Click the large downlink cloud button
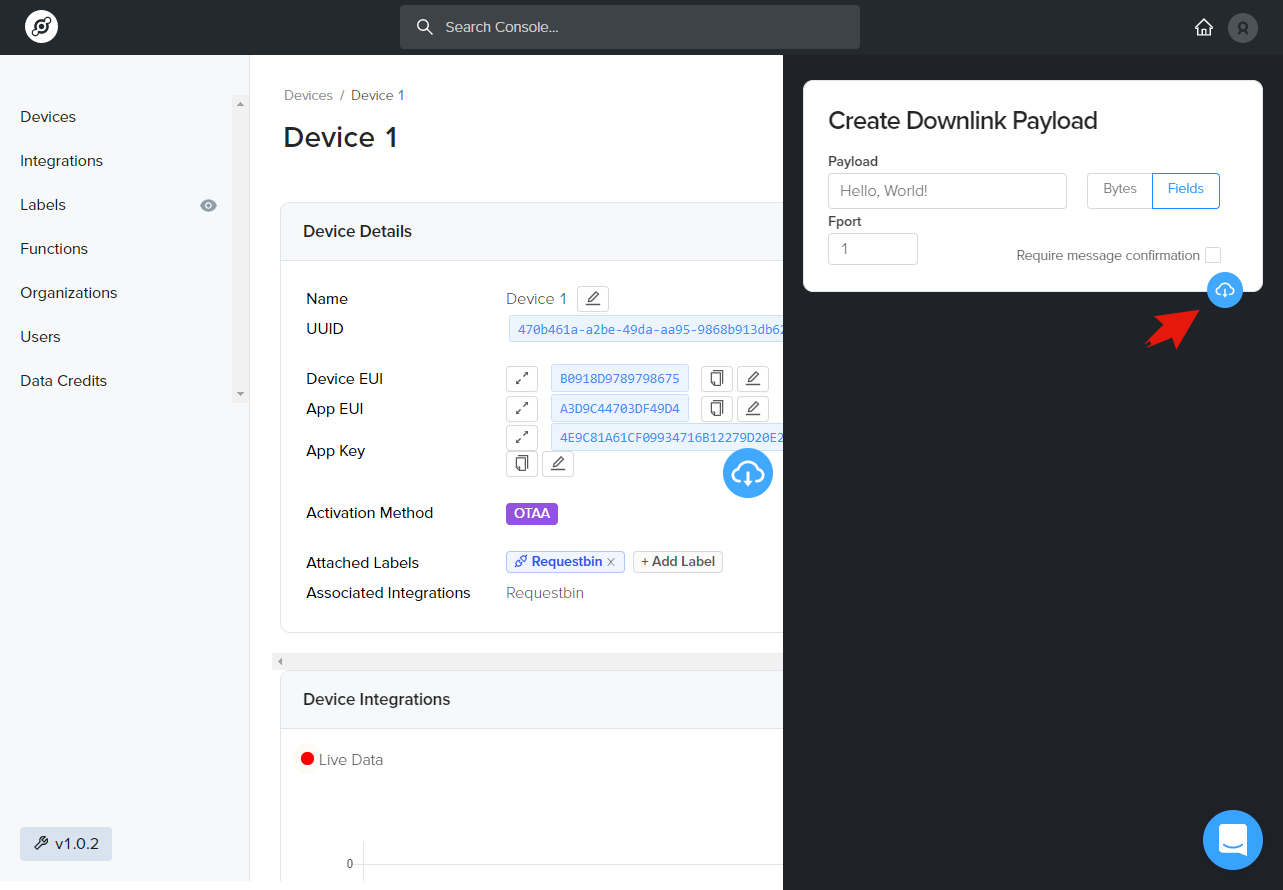Image resolution: width=1283 pixels, height=890 pixels. (748, 473)
